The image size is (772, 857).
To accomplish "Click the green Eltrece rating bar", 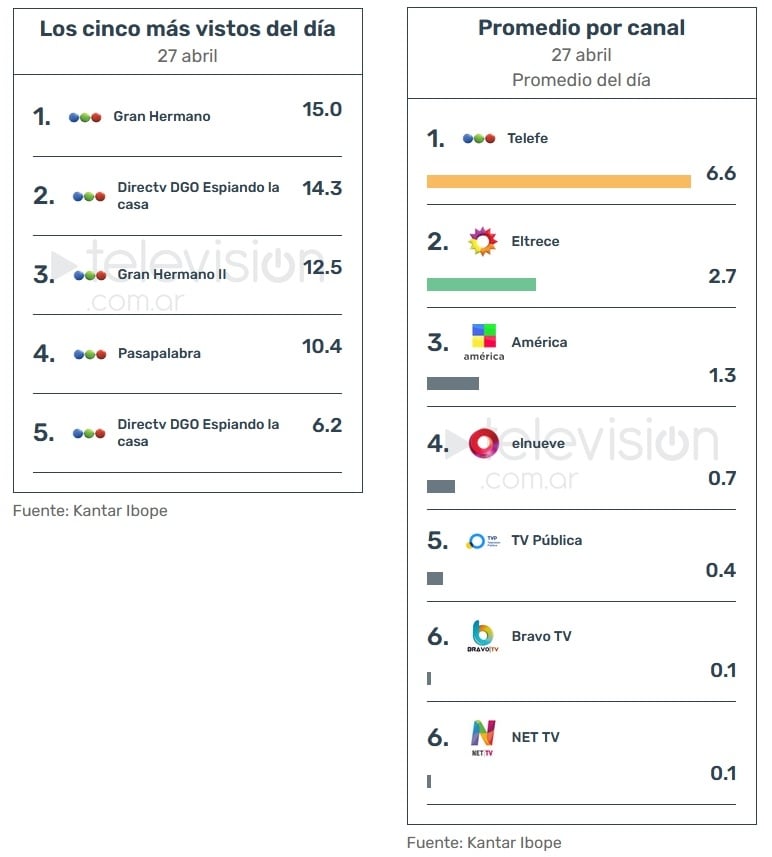I will tap(481, 284).
